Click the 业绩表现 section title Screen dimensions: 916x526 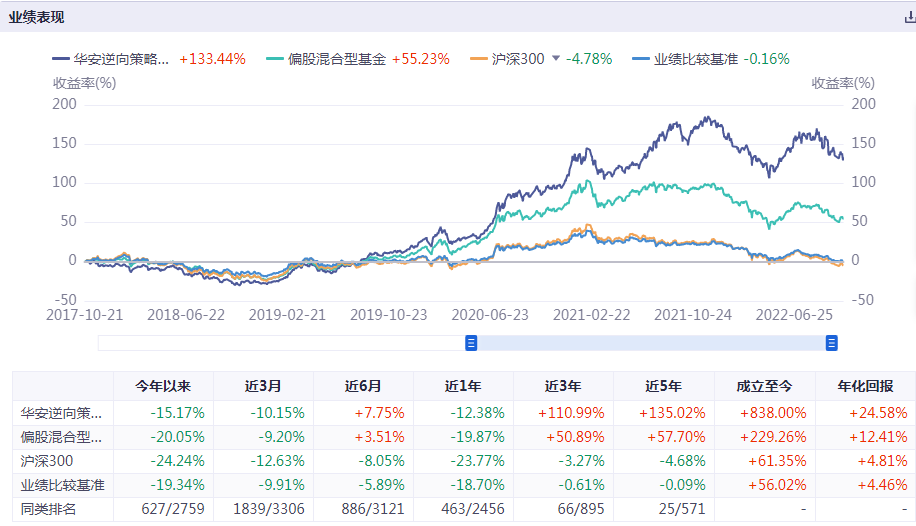tap(37, 18)
